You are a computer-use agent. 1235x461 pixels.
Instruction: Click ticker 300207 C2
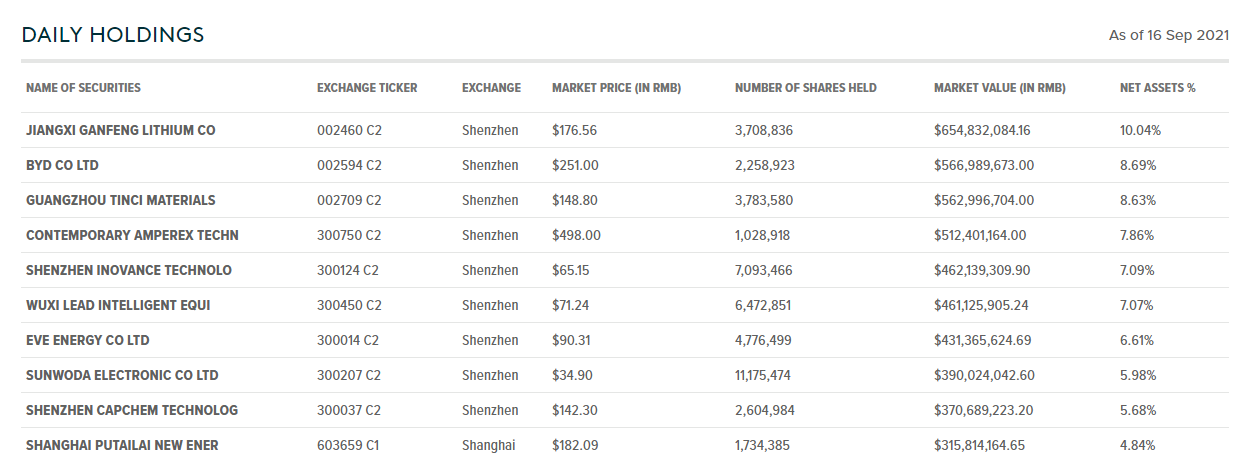pyautogui.click(x=349, y=375)
